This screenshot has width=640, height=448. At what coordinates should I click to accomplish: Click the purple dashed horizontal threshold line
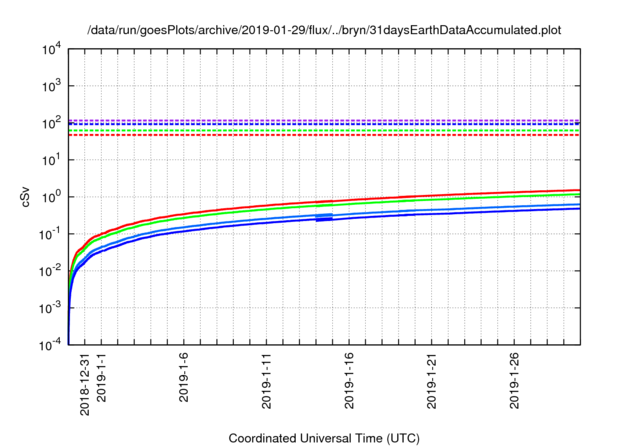300,120
